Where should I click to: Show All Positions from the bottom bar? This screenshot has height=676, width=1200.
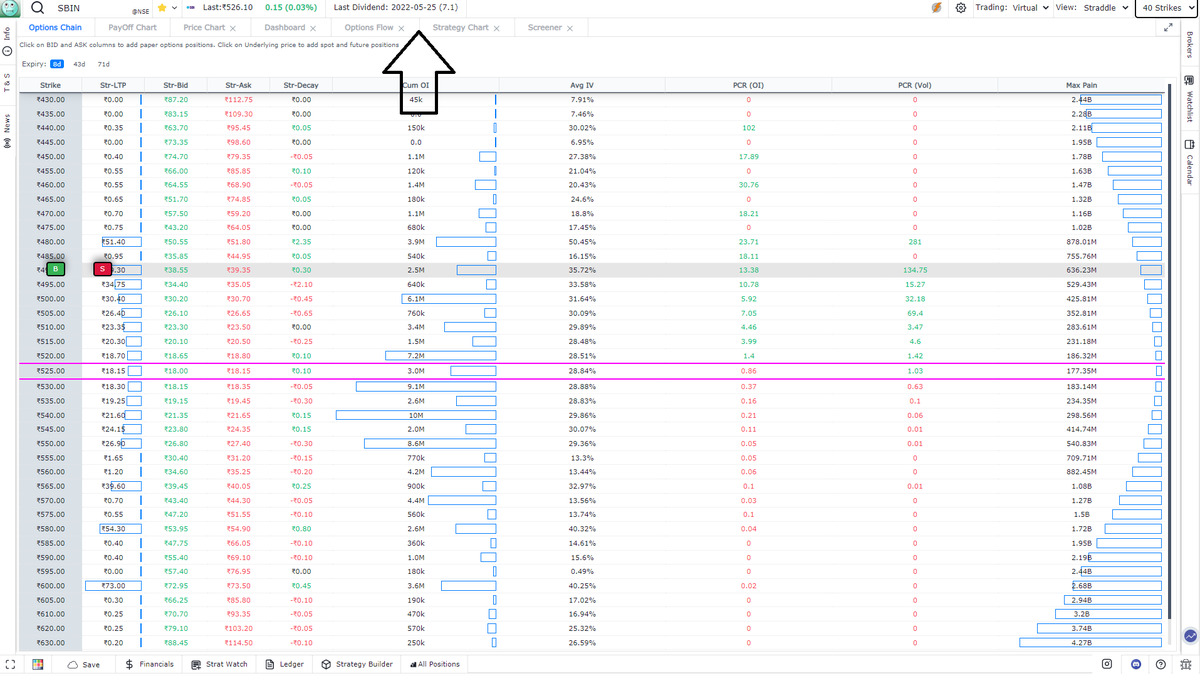click(x=435, y=664)
